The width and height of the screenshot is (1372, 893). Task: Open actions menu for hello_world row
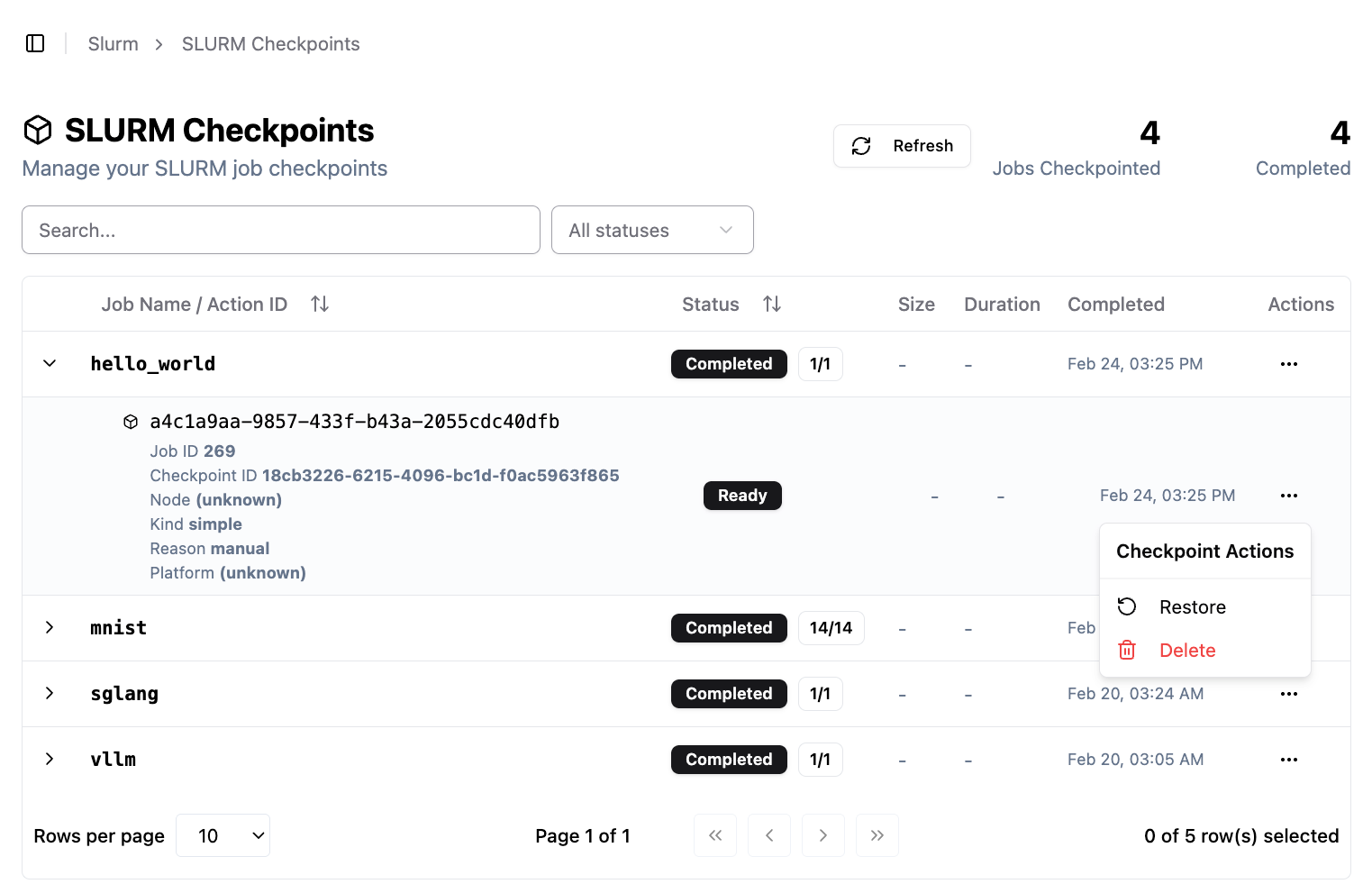pyautogui.click(x=1288, y=364)
